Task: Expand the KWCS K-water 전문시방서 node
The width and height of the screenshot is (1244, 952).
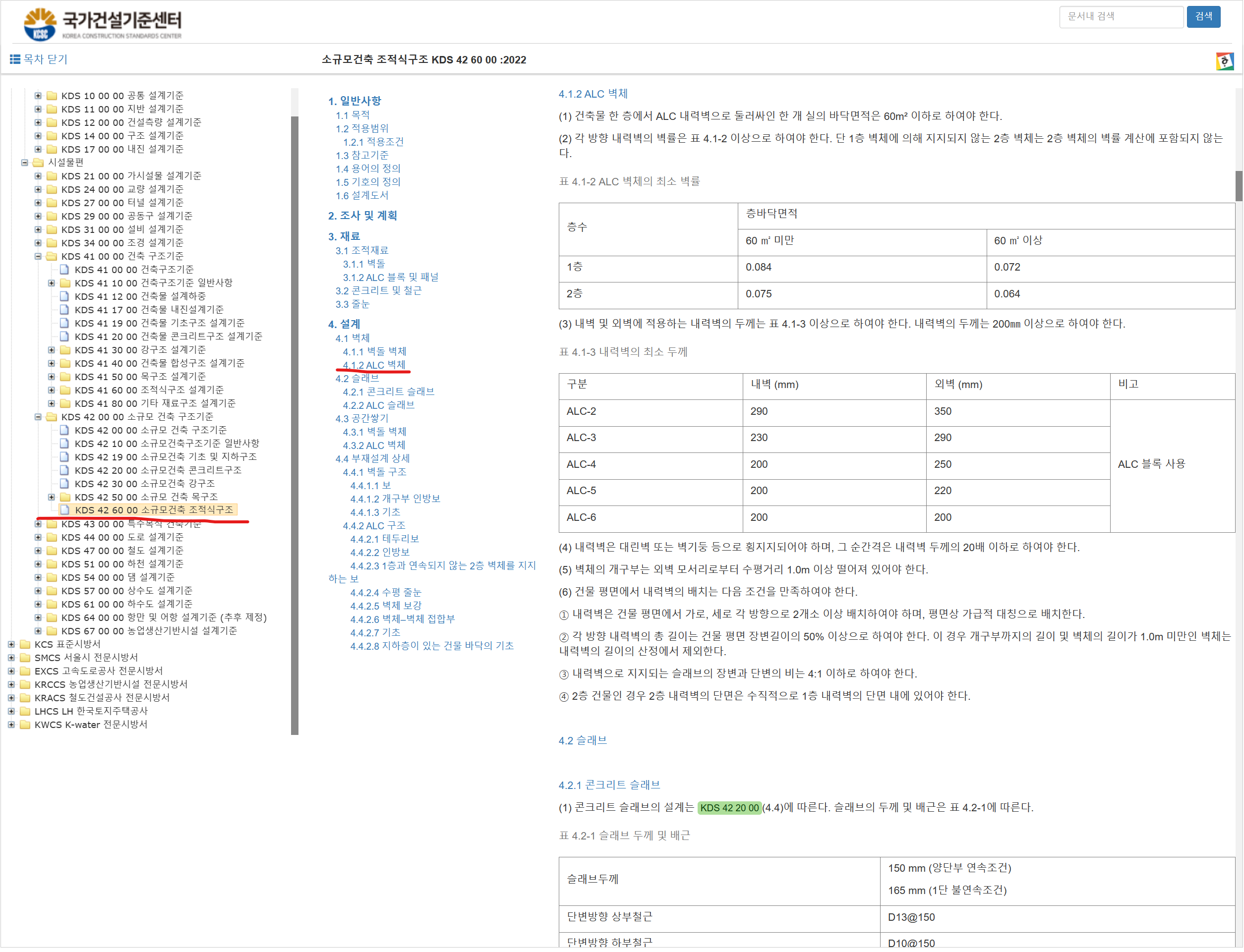Action: pyautogui.click(x=11, y=724)
